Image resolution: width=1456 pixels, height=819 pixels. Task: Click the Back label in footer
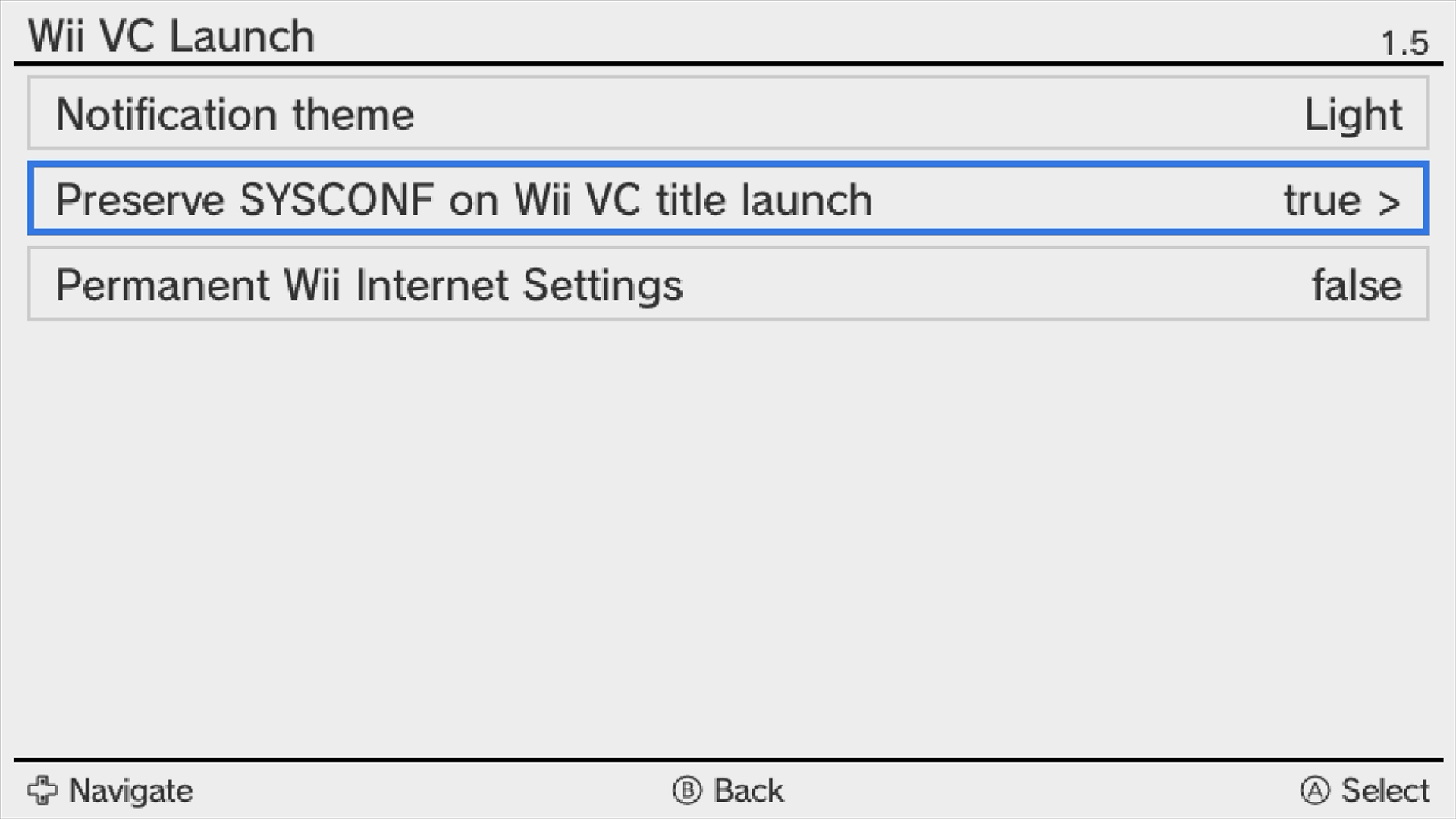point(748,791)
